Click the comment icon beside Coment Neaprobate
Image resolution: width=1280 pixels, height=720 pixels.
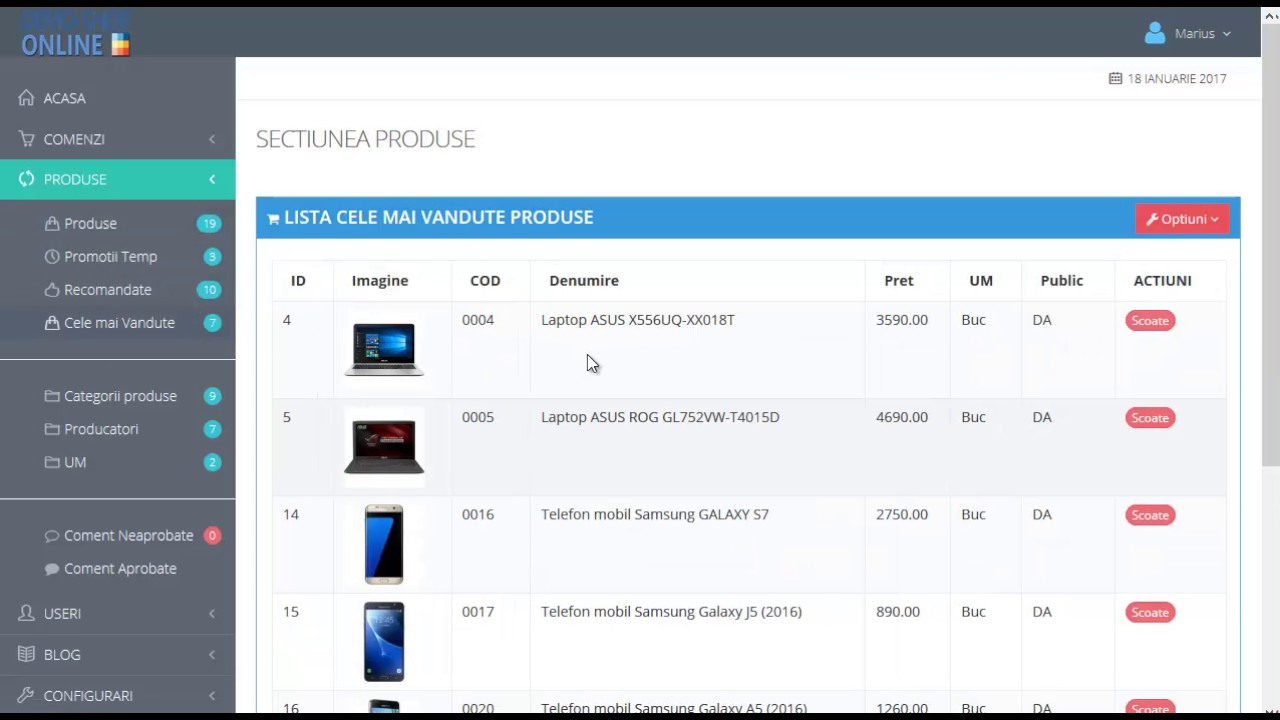click(52, 535)
